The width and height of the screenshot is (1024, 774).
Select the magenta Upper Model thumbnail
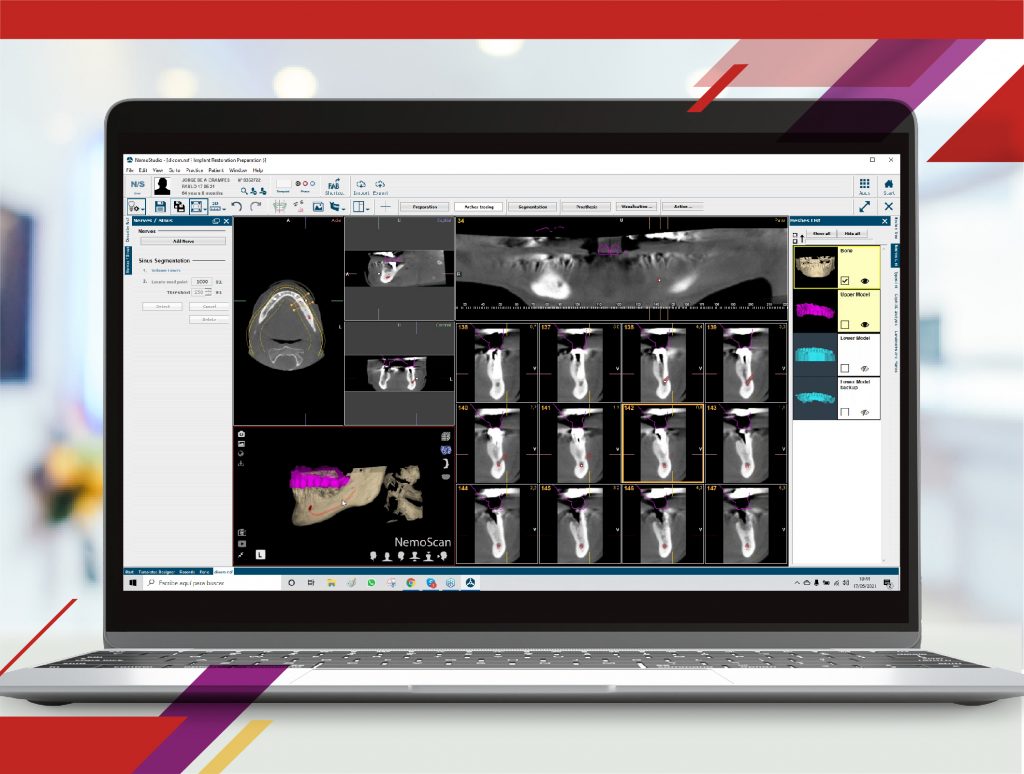[815, 311]
